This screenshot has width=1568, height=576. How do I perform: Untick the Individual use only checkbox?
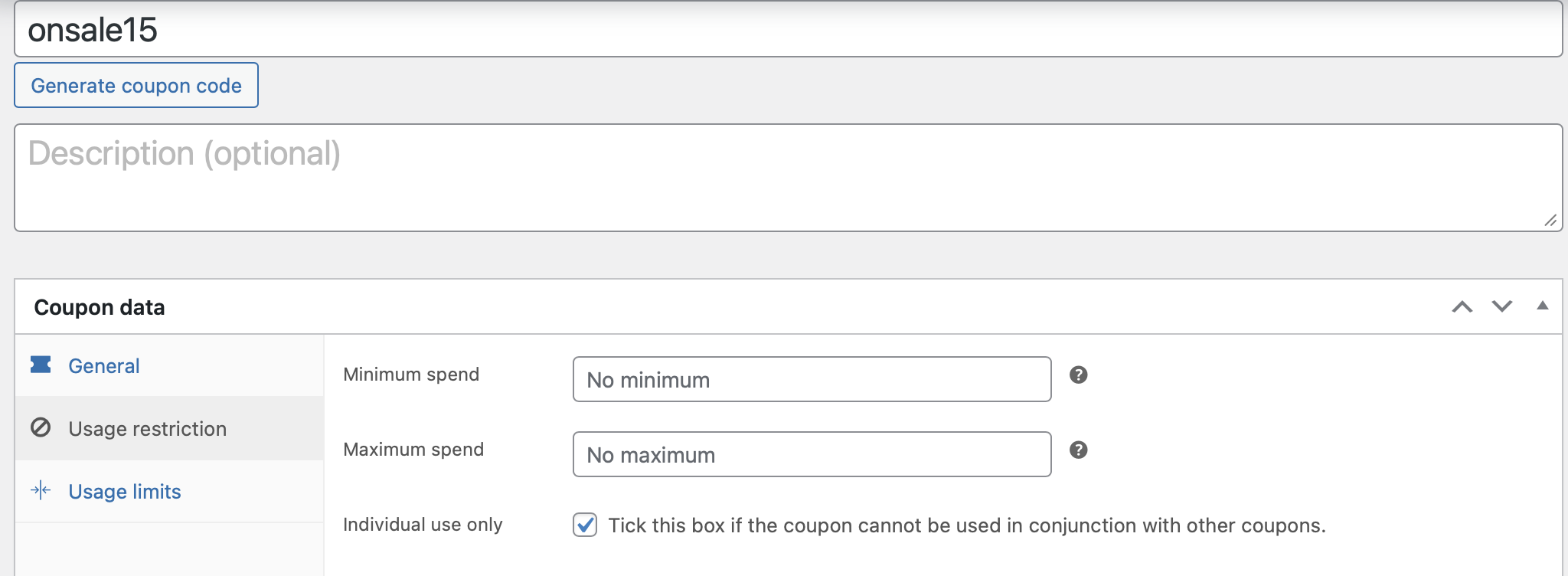pyautogui.click(x=585, y=525)
